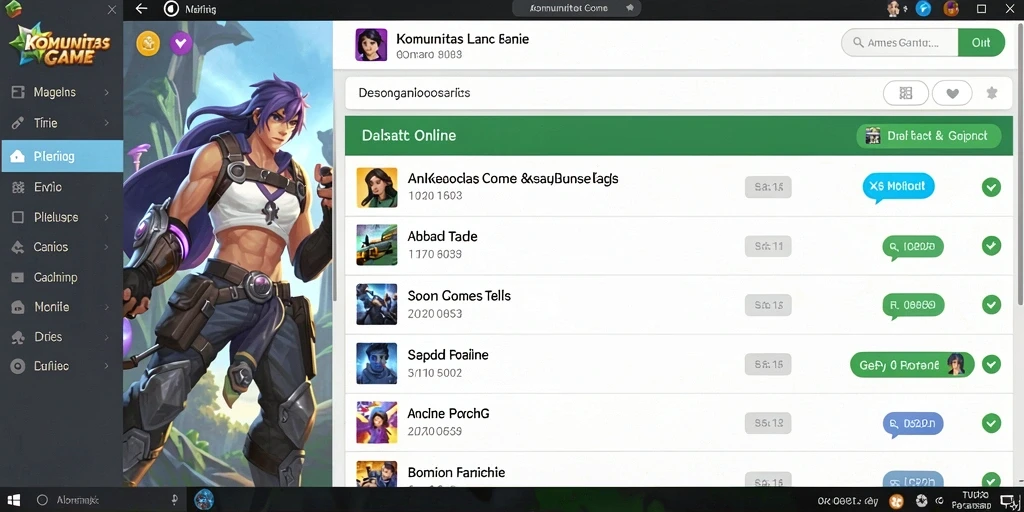Click the search games input field
This screenshot has width=1024, height=512.
pyautogui.click(x=900, y=42)
